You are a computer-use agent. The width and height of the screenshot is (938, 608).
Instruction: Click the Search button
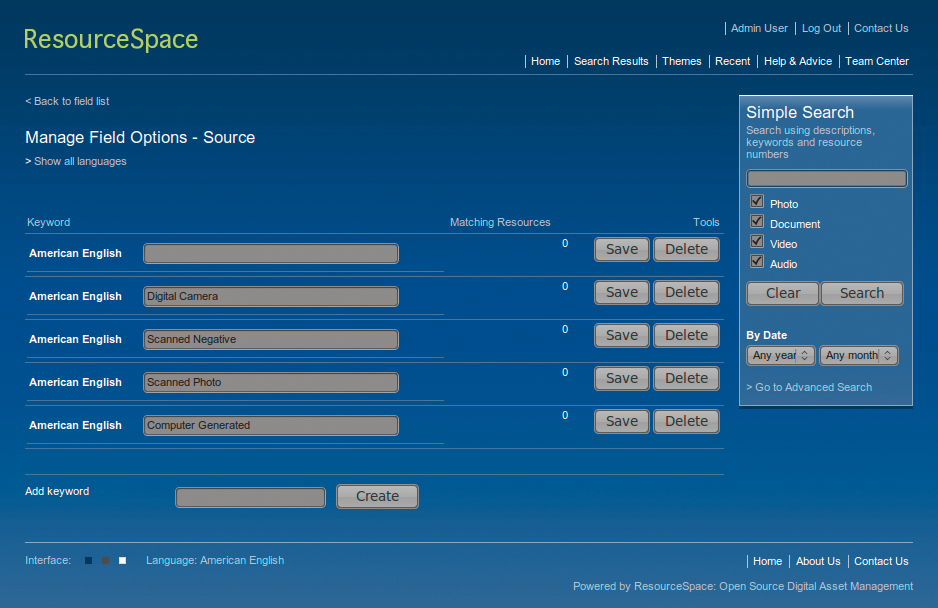862,294
